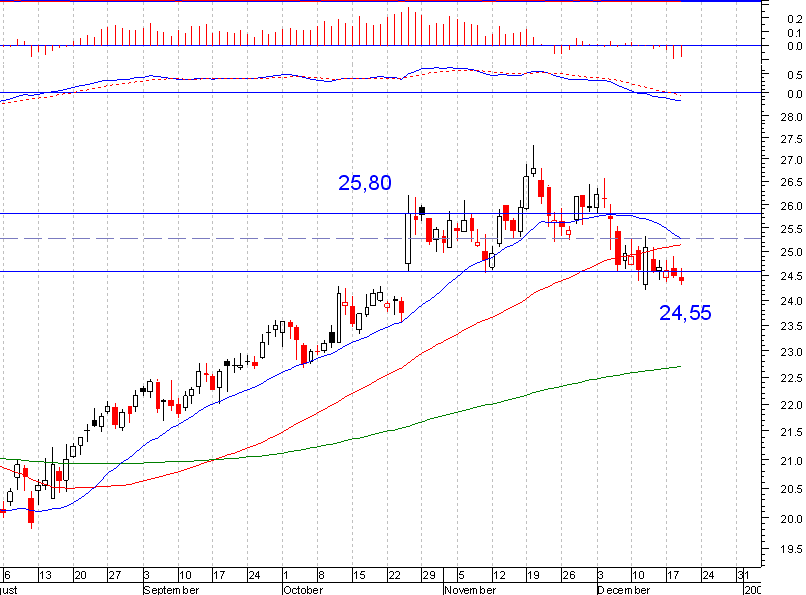The image size is (806, 595).
Task: Click the October month label
Action: [x=303, y=590]
